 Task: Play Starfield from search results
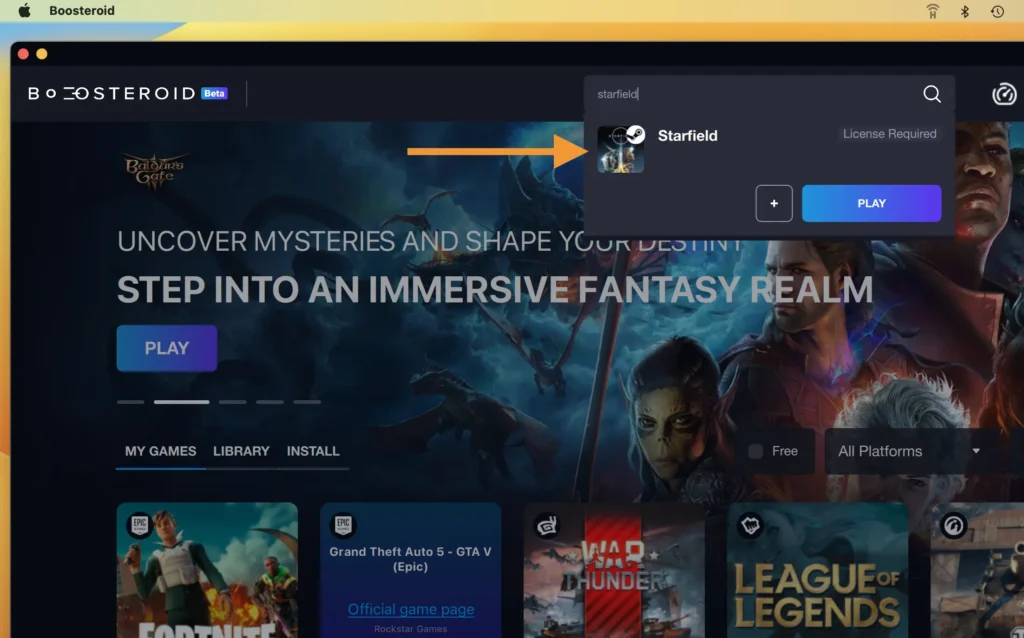pyautogui.click(x=871, y=203)
